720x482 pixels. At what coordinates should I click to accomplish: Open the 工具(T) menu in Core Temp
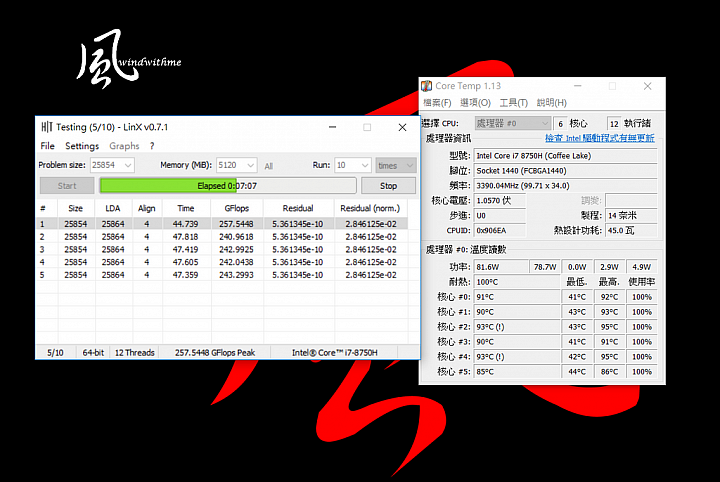[513, 103]
